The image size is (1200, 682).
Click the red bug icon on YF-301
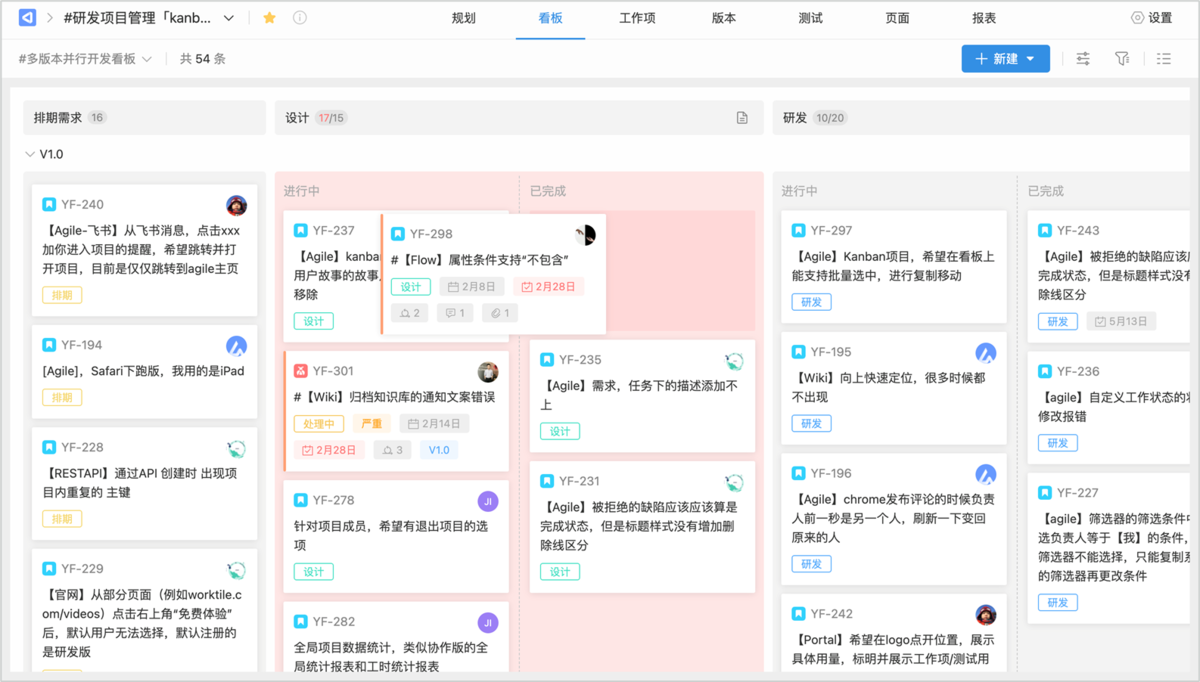coord(300,371)
